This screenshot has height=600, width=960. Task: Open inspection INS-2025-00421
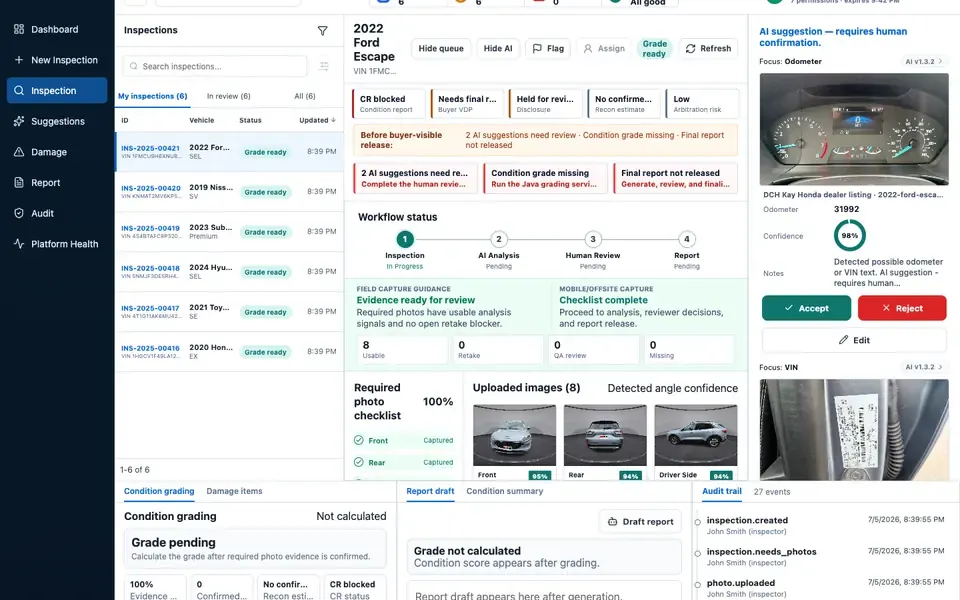click(229, 151)
